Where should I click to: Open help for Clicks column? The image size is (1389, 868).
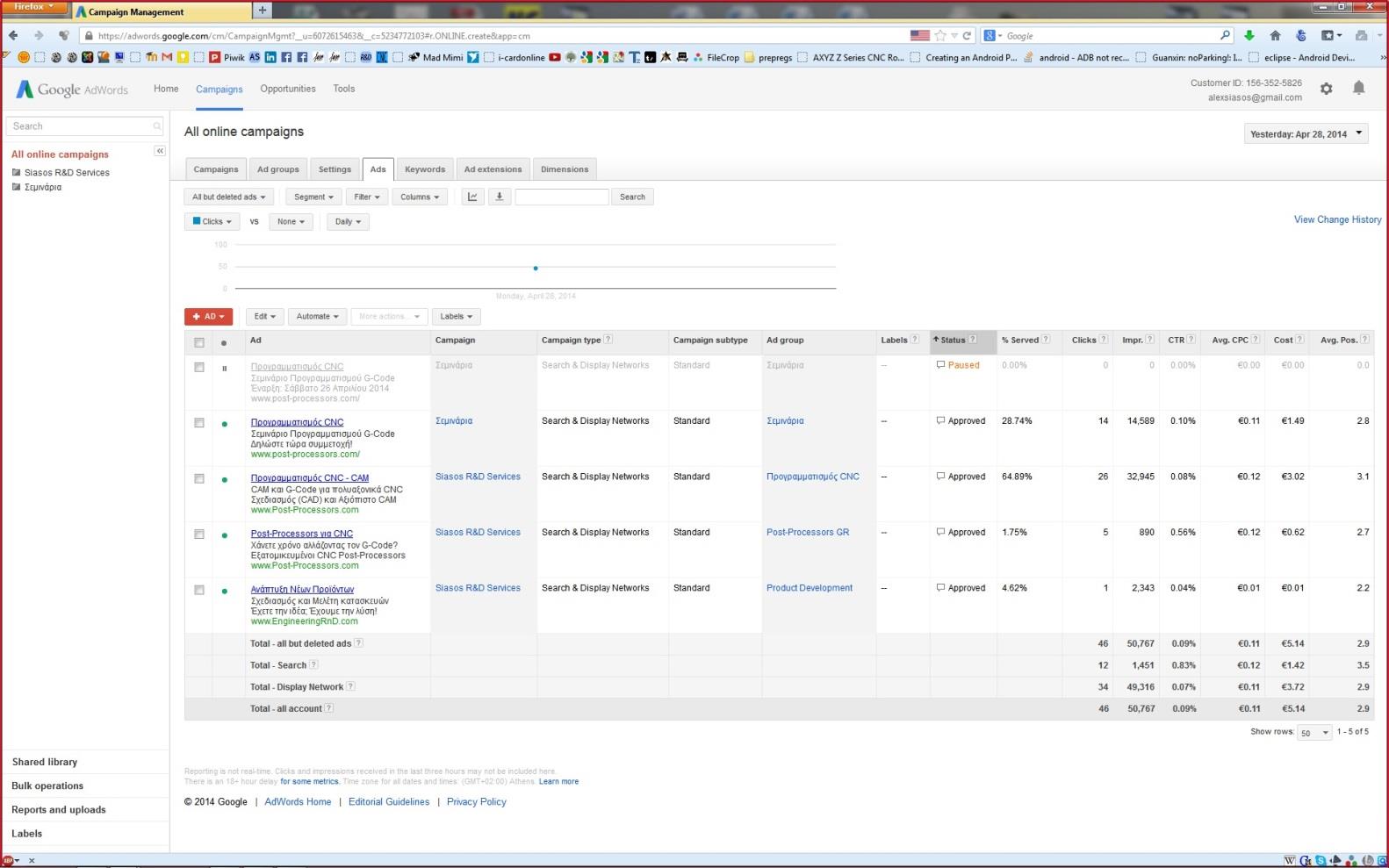coord(1104,340)
